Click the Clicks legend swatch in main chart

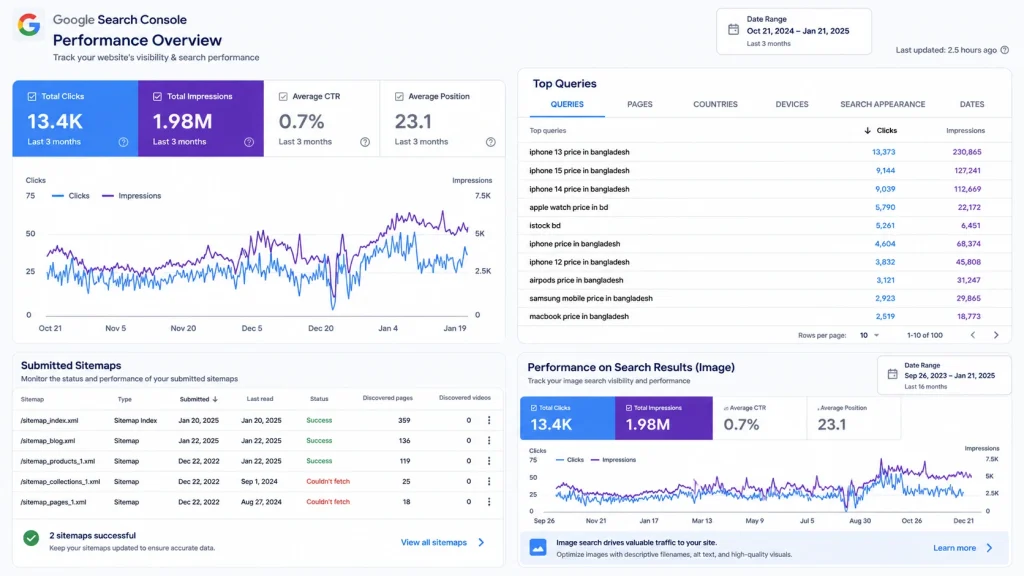(58, 195)
